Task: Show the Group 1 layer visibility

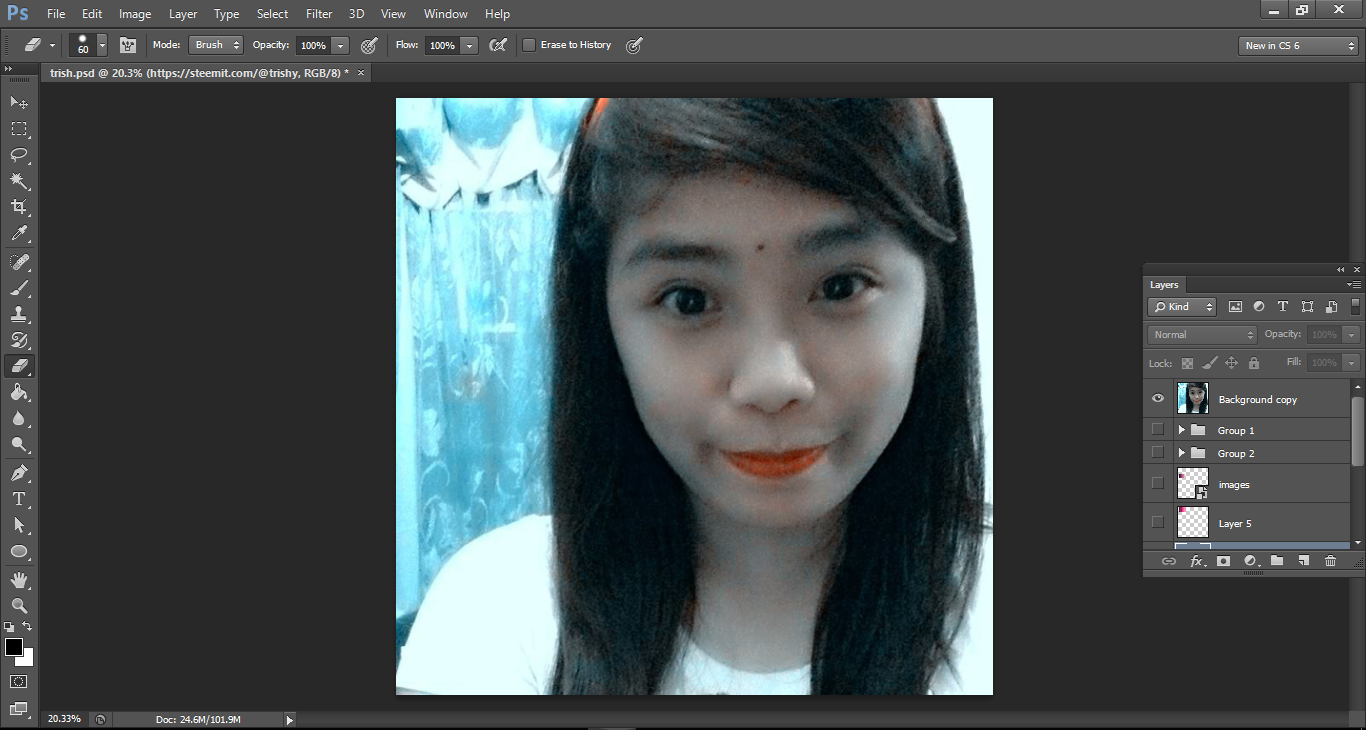Action: (1158, 429)
